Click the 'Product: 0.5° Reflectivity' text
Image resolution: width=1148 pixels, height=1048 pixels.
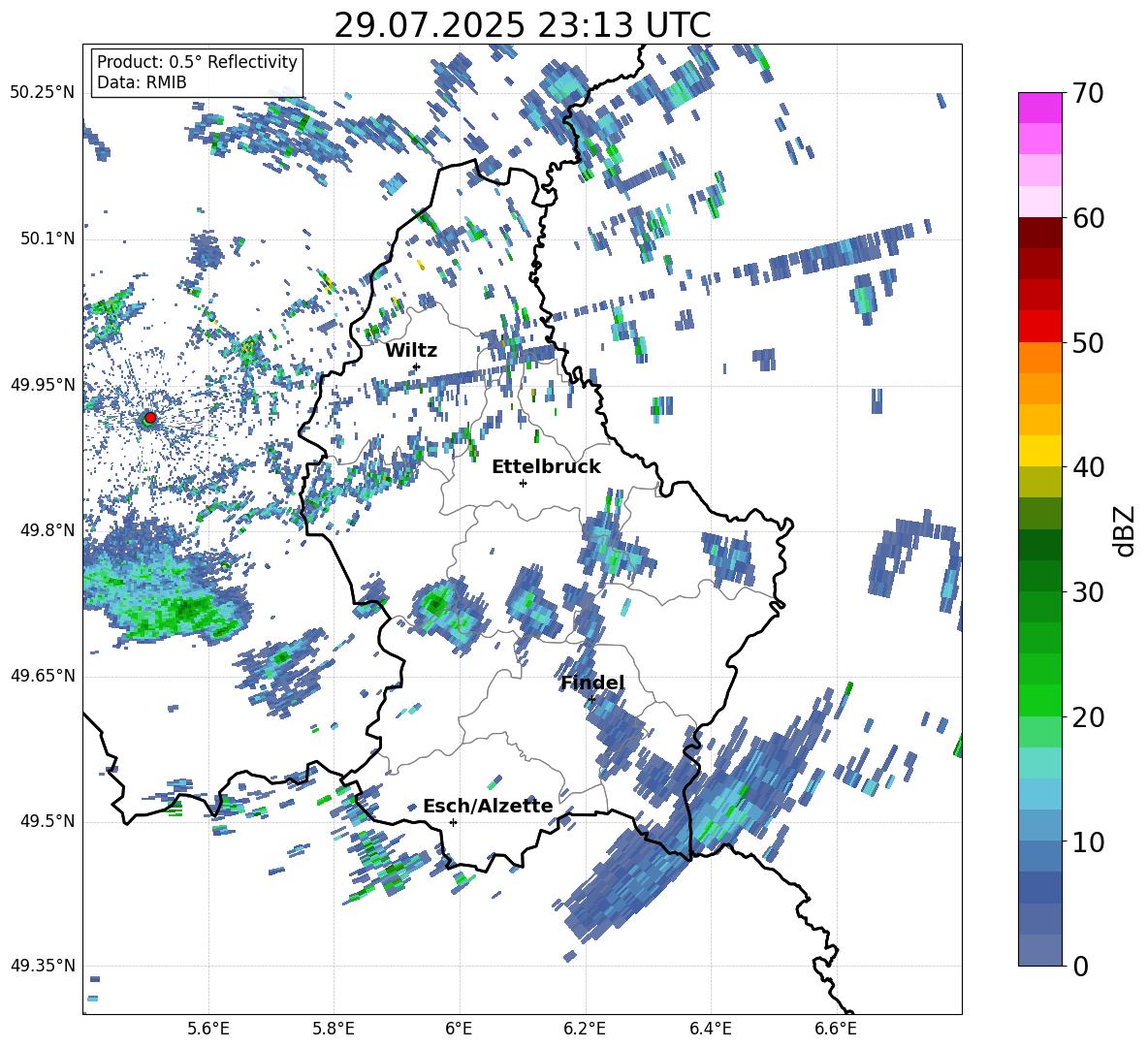pyautogui.click(x=197, y=61)
